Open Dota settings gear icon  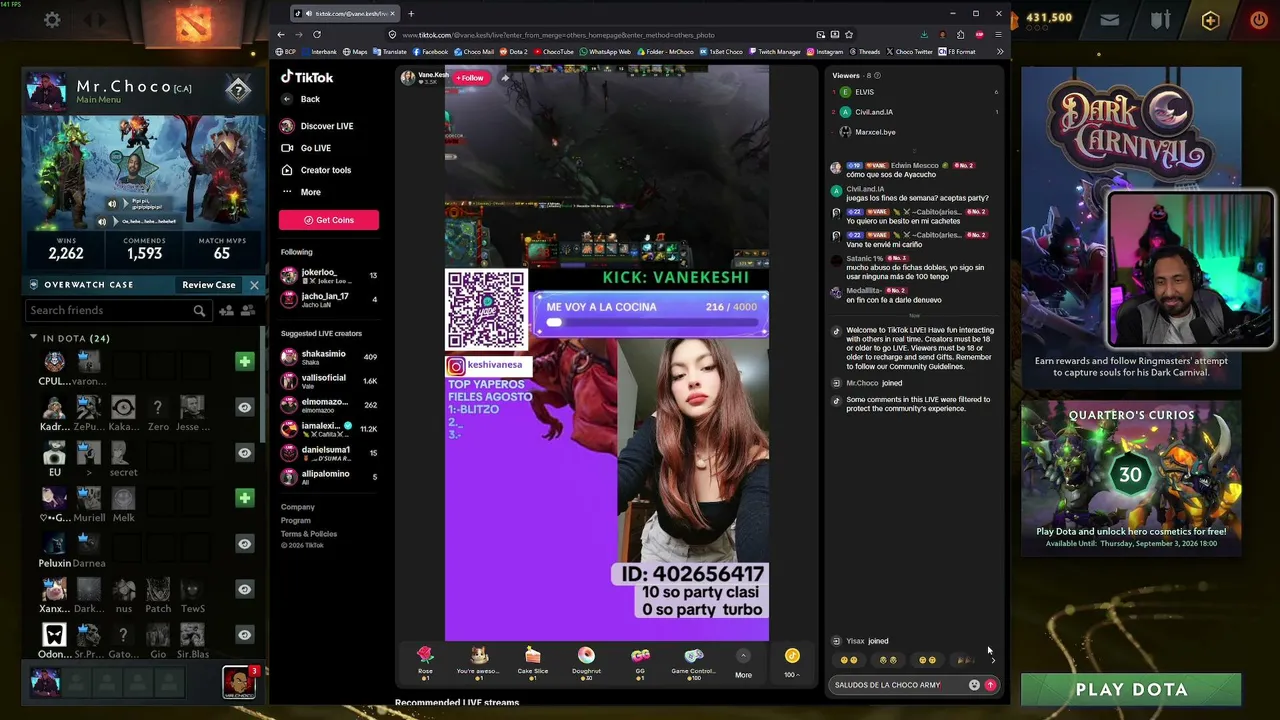pos(52,19)
